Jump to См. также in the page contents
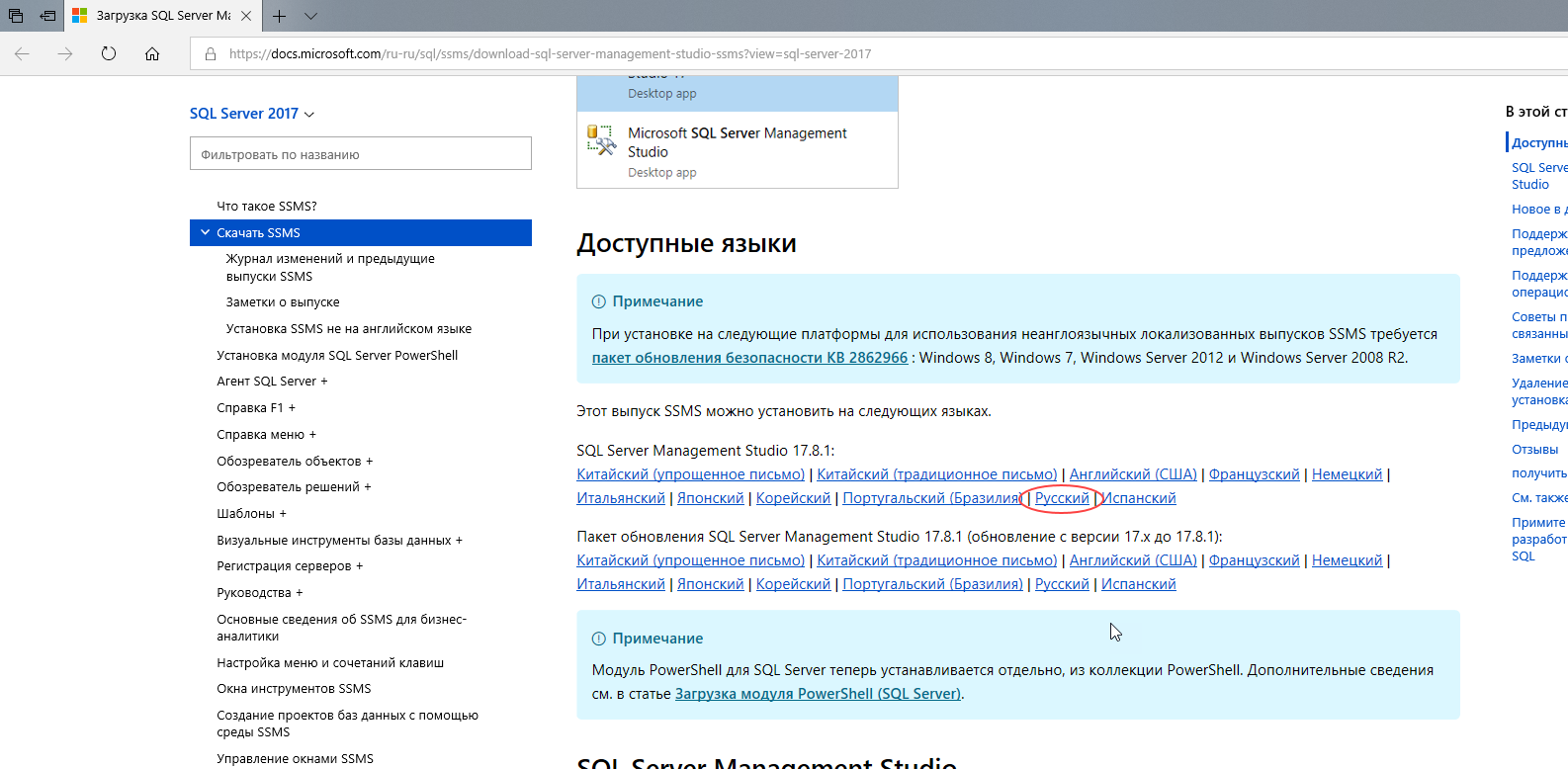This screenshot has width=1568, height=769. tap(1539, 497)
